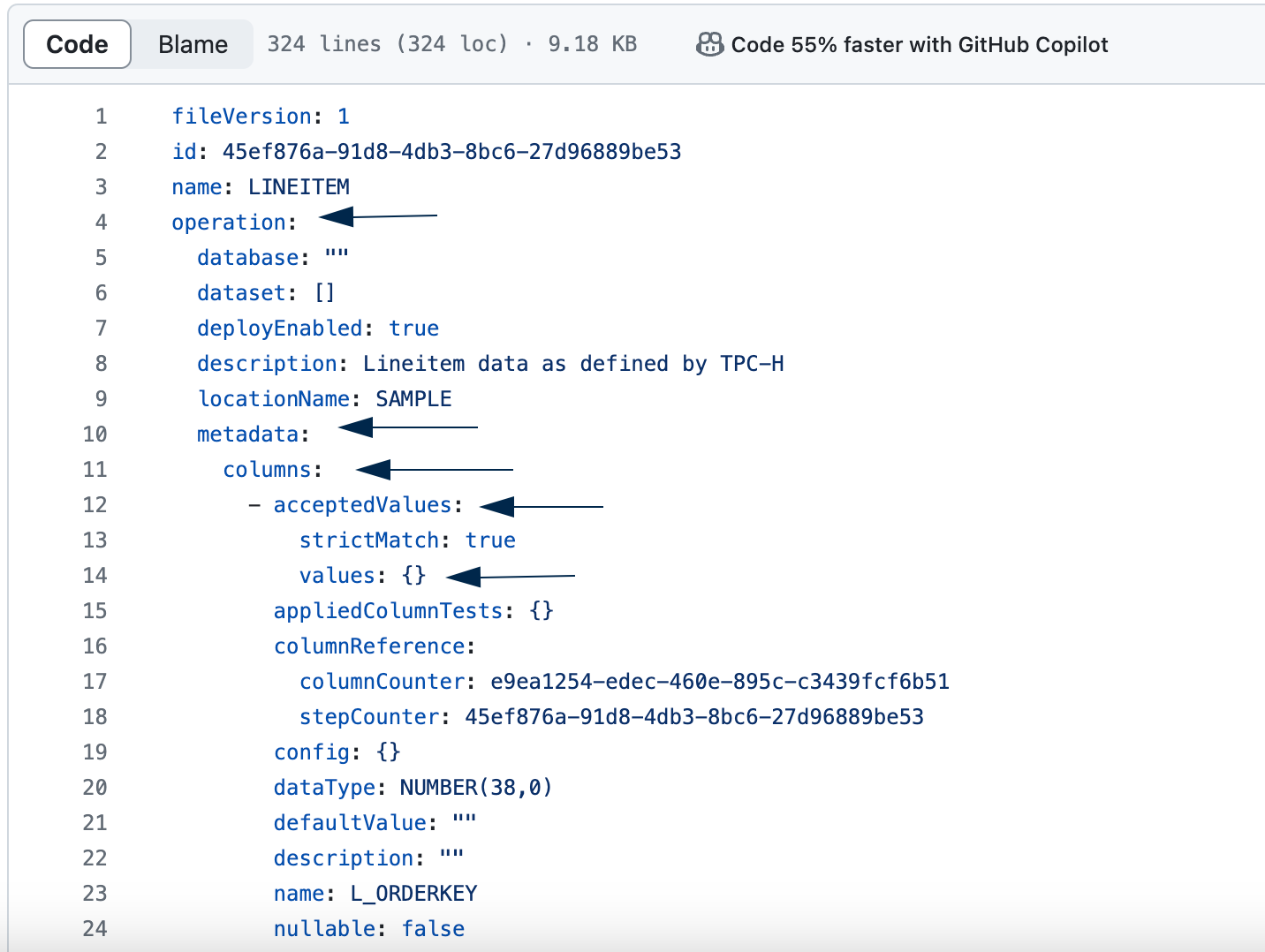Select line number 8

[x=101, y=364]
